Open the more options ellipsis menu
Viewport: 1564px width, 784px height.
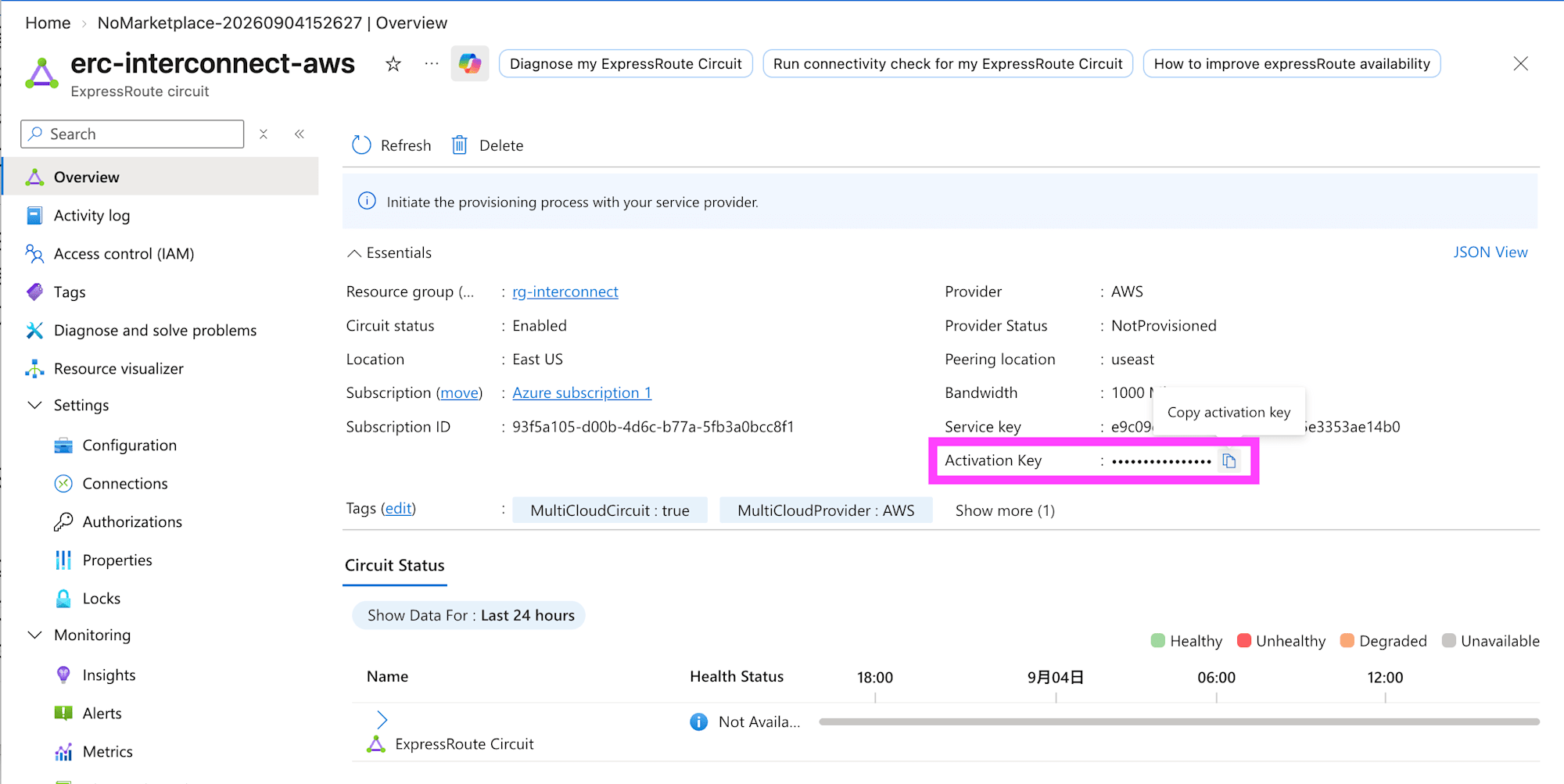coord(432,64)
